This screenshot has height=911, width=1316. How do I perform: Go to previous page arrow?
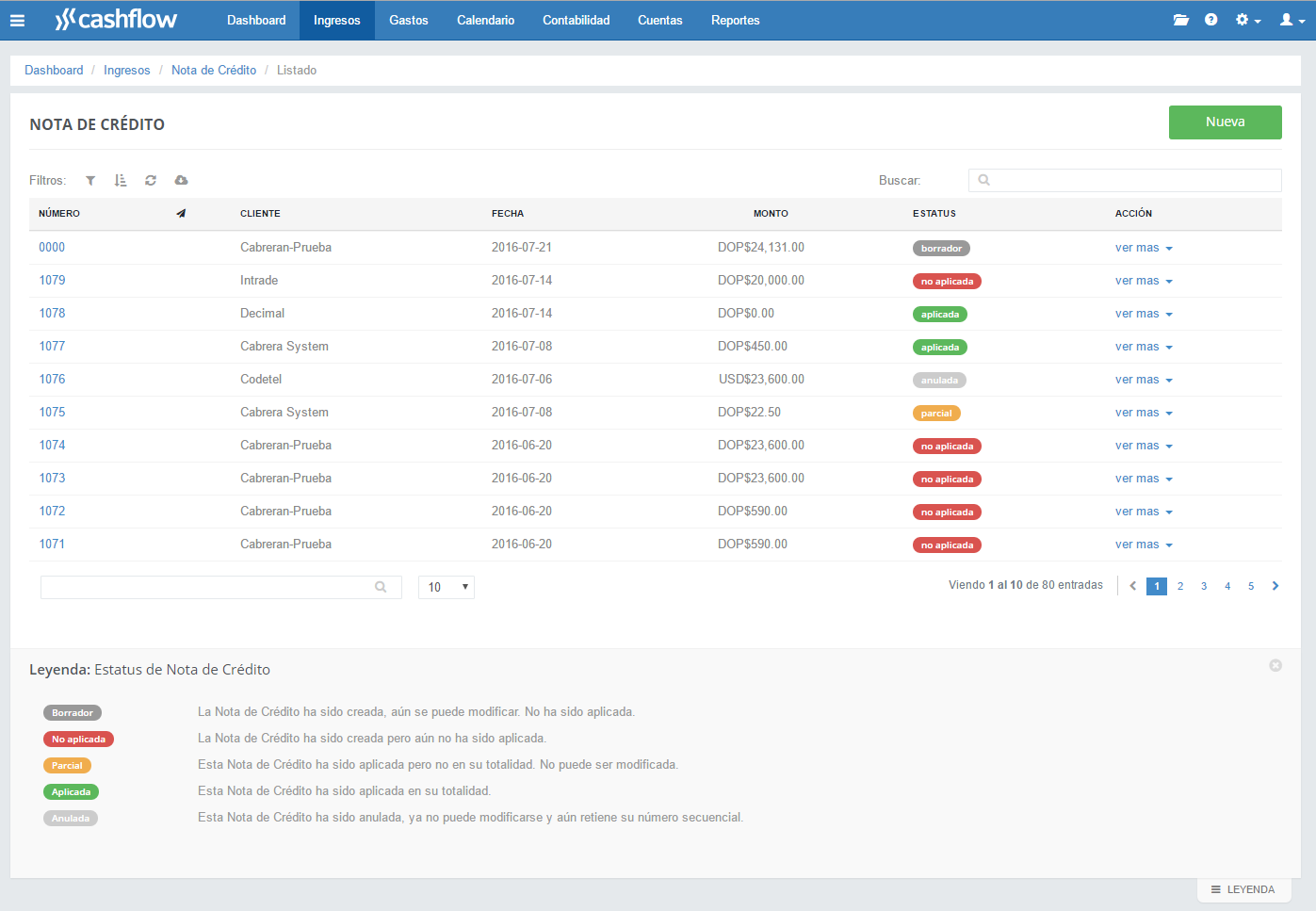click(1132, 586)
